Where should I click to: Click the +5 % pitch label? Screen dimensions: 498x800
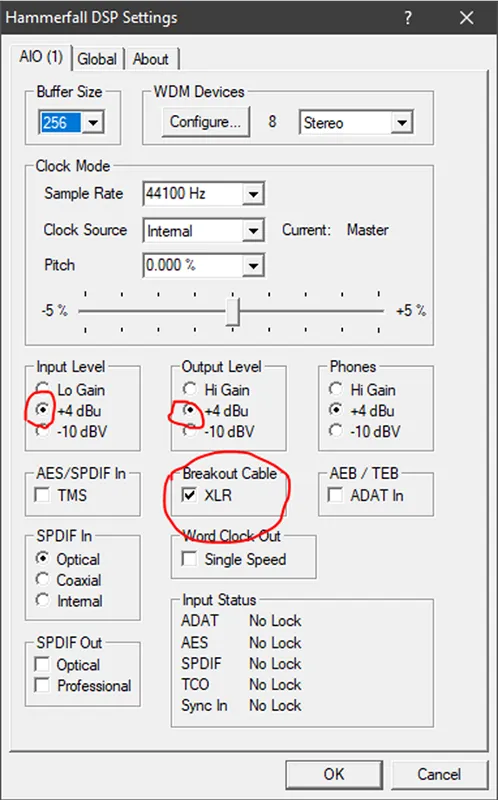point(411,310)
